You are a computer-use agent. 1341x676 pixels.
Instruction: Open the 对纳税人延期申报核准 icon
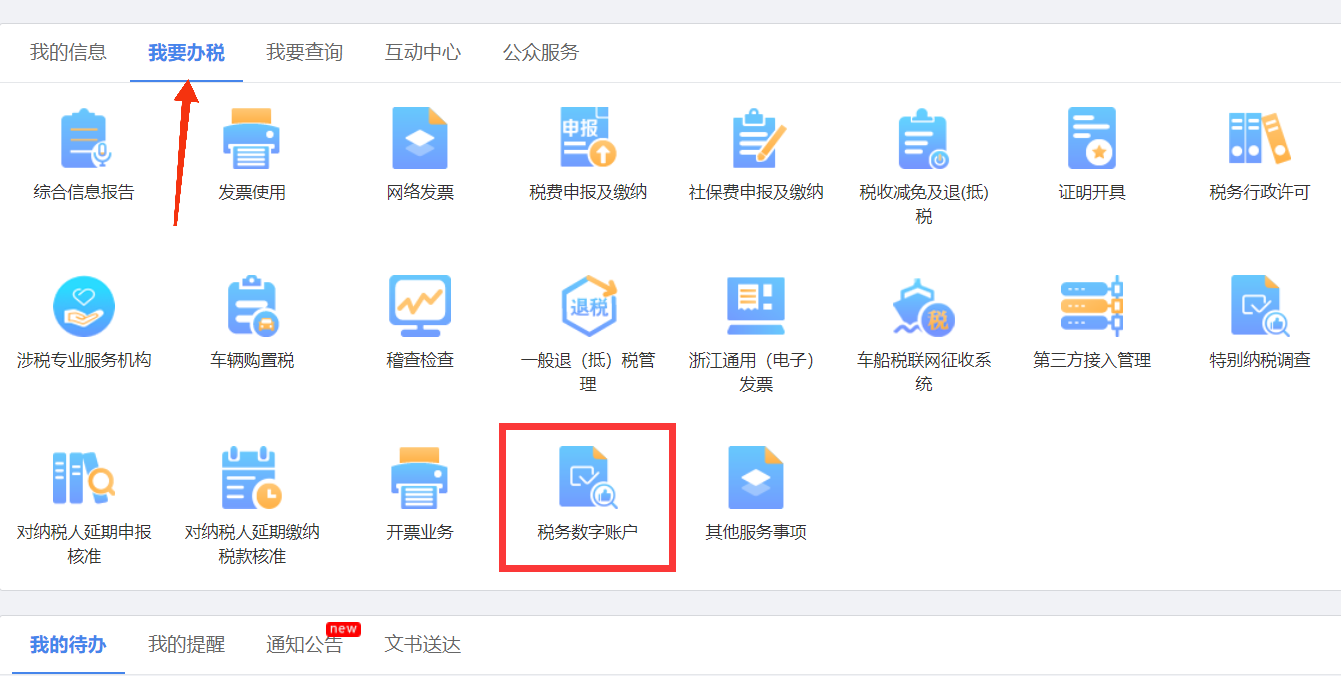click(x=84, y=478)
